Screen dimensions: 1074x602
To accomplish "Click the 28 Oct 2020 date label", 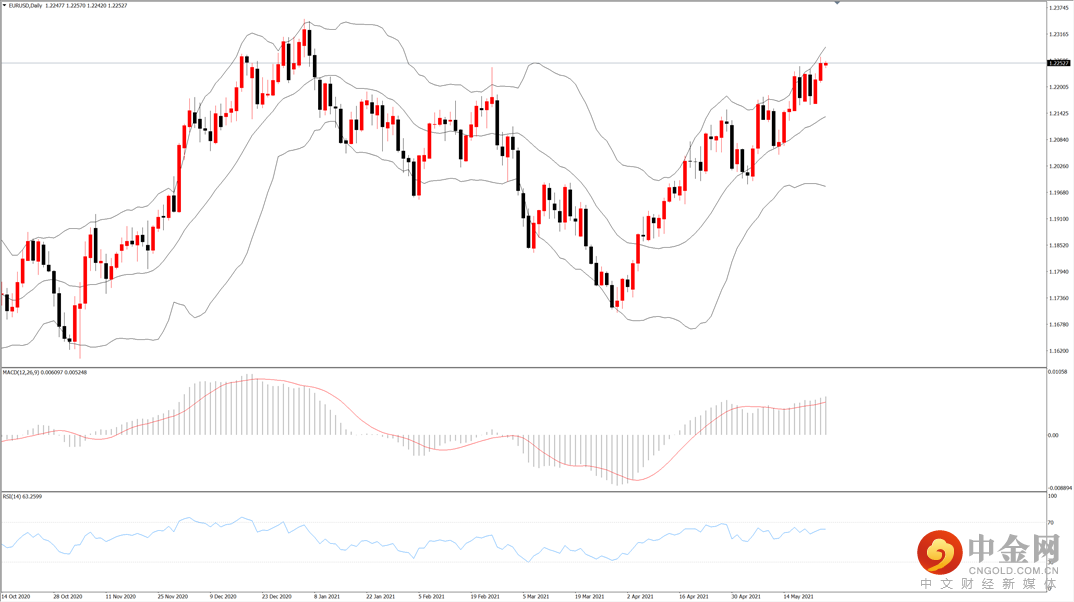I will click(68, 597).
